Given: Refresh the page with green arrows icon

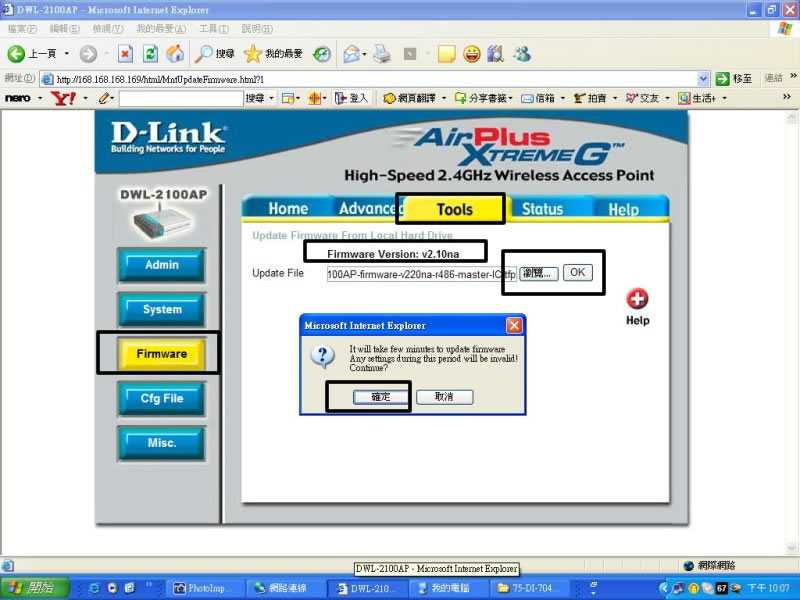Looking at the screenshot, I should click(151, 54).
